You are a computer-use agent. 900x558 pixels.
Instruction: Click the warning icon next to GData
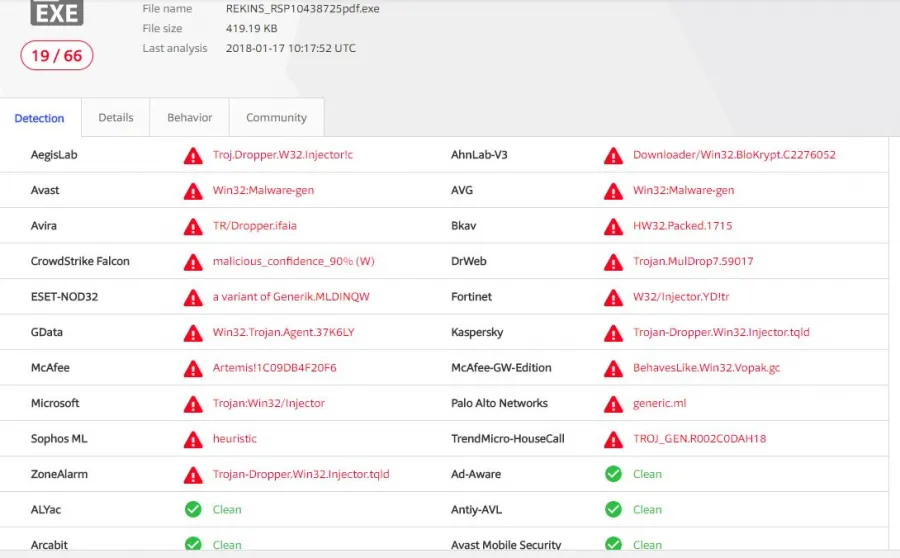[x=193, y=334]
